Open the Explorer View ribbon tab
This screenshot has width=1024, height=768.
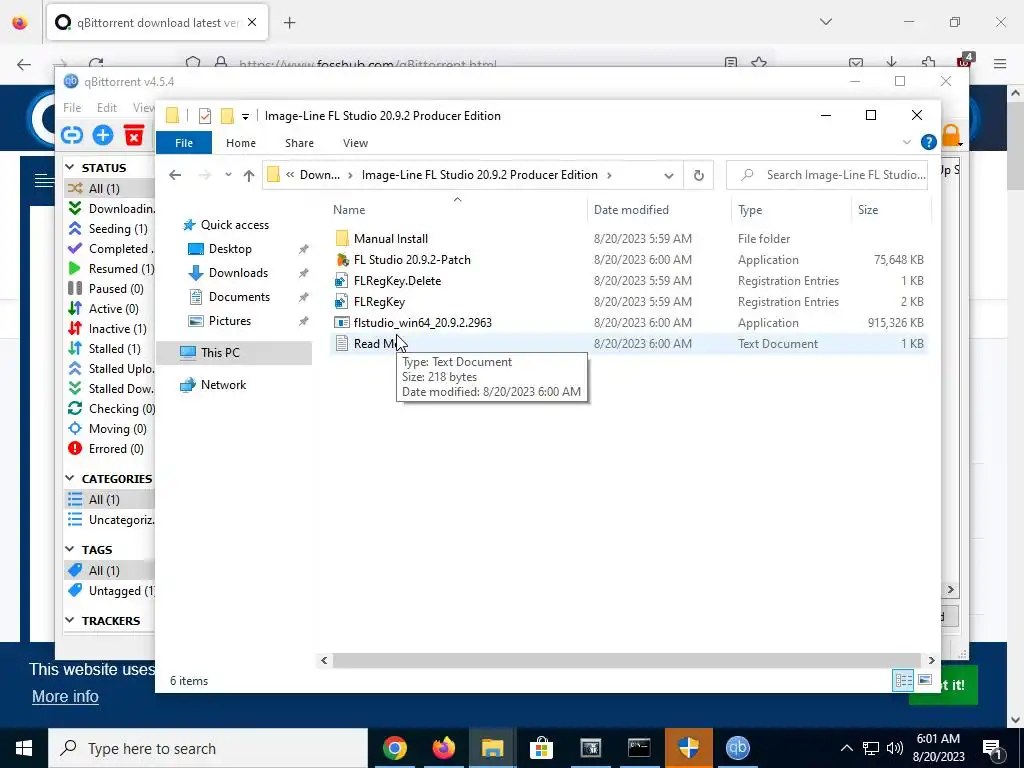click(x=355, y=142)
